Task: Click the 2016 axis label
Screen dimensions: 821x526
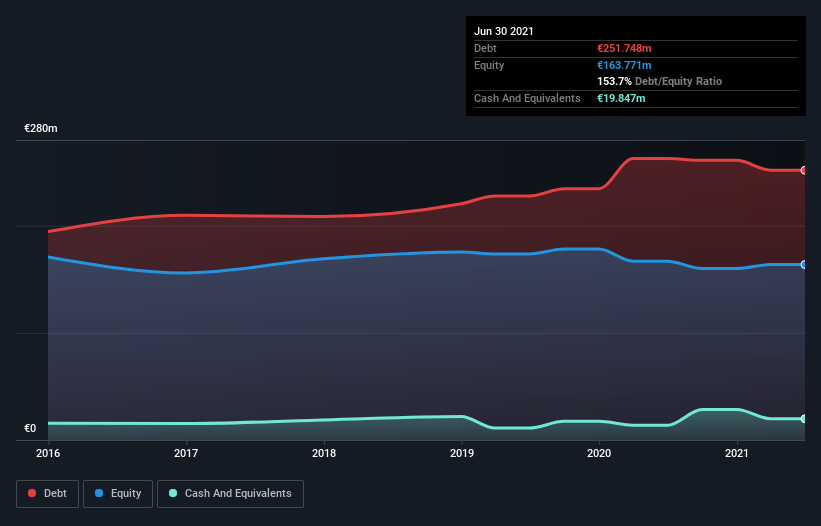Action: tap(48, 453)
